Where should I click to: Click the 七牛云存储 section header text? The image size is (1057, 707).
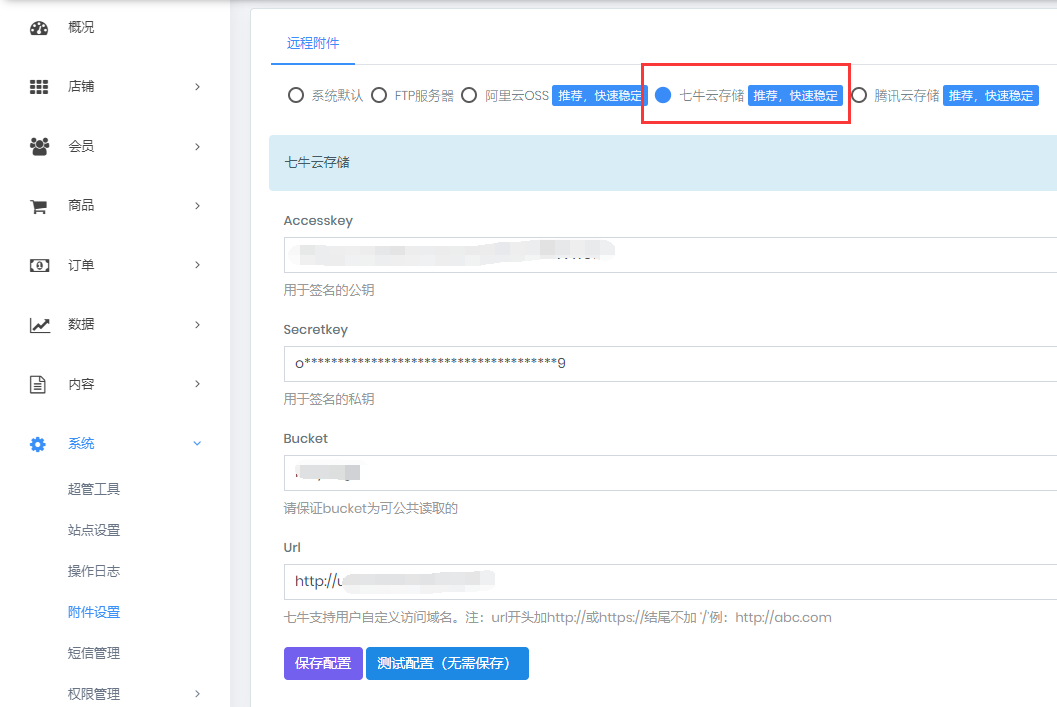(317, 162)
